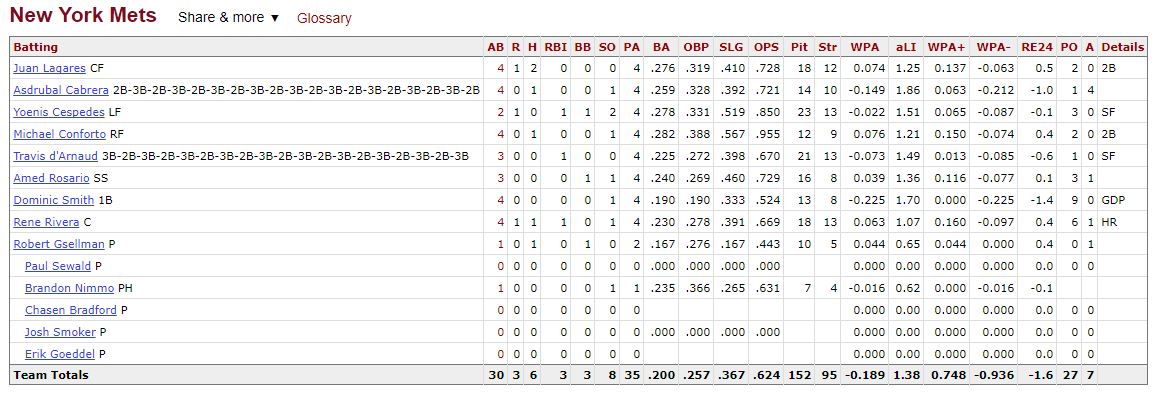Open Brandon Nimmo player page
Viewport: 1157px width, 395px height.
tap(69, 289)
